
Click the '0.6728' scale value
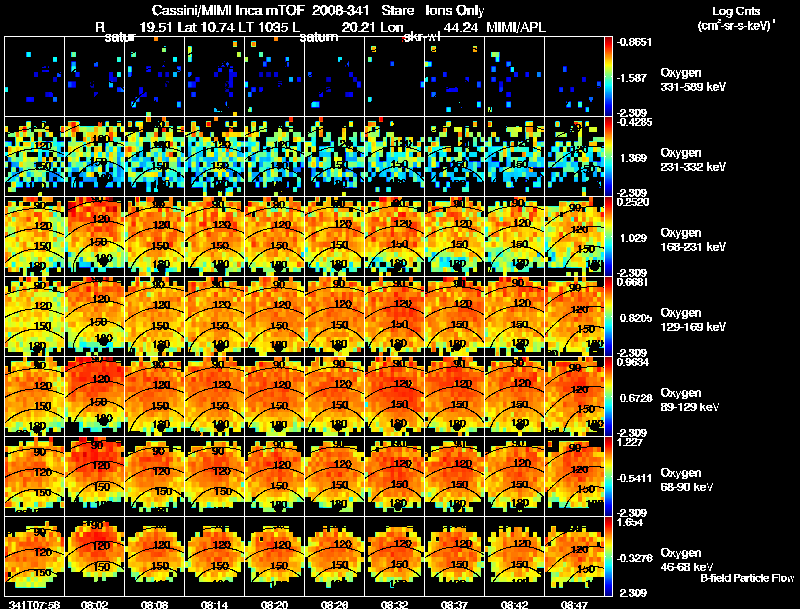pos(636,398)
